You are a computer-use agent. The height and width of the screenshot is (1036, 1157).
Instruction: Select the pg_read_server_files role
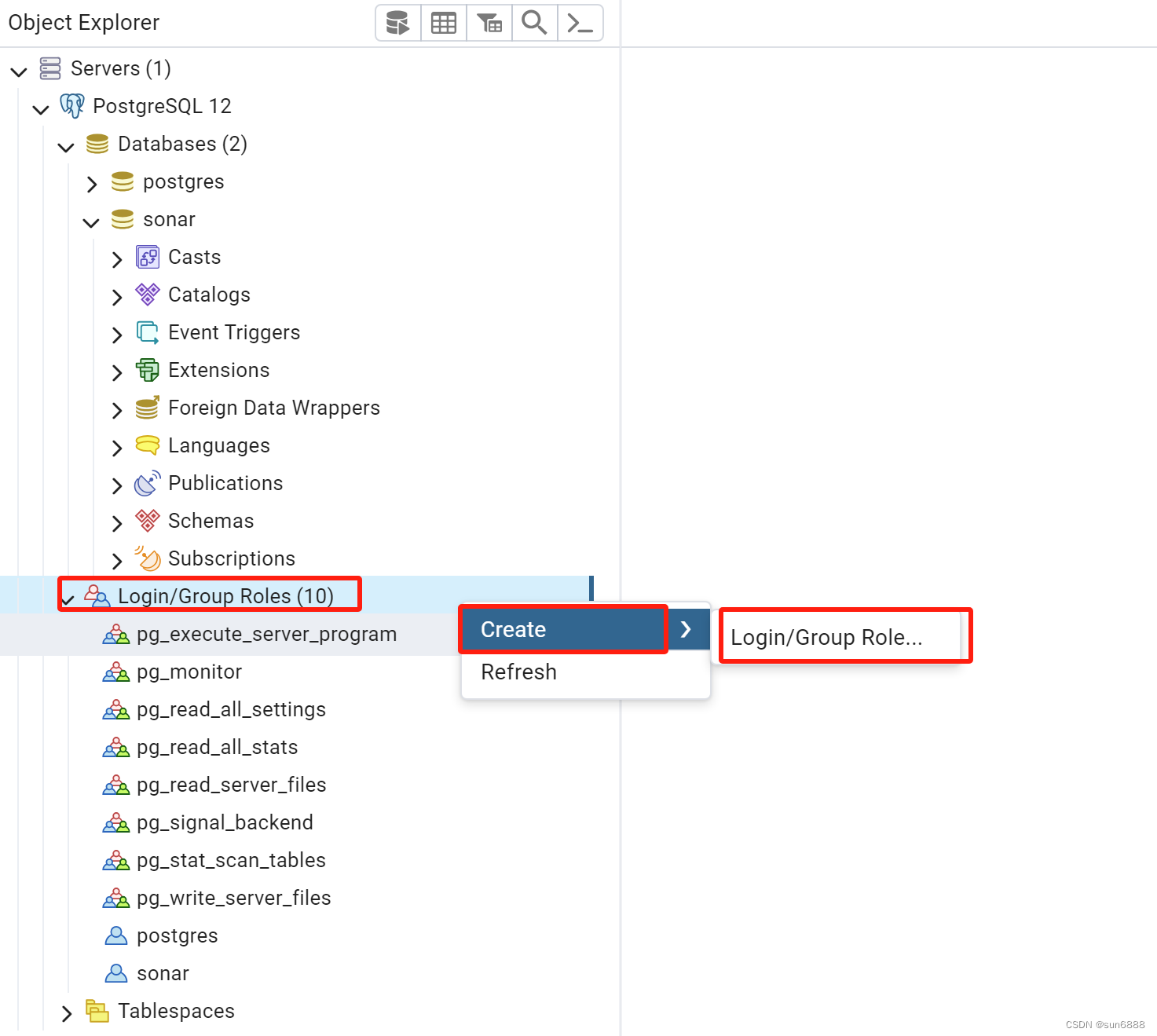(232, 785)
